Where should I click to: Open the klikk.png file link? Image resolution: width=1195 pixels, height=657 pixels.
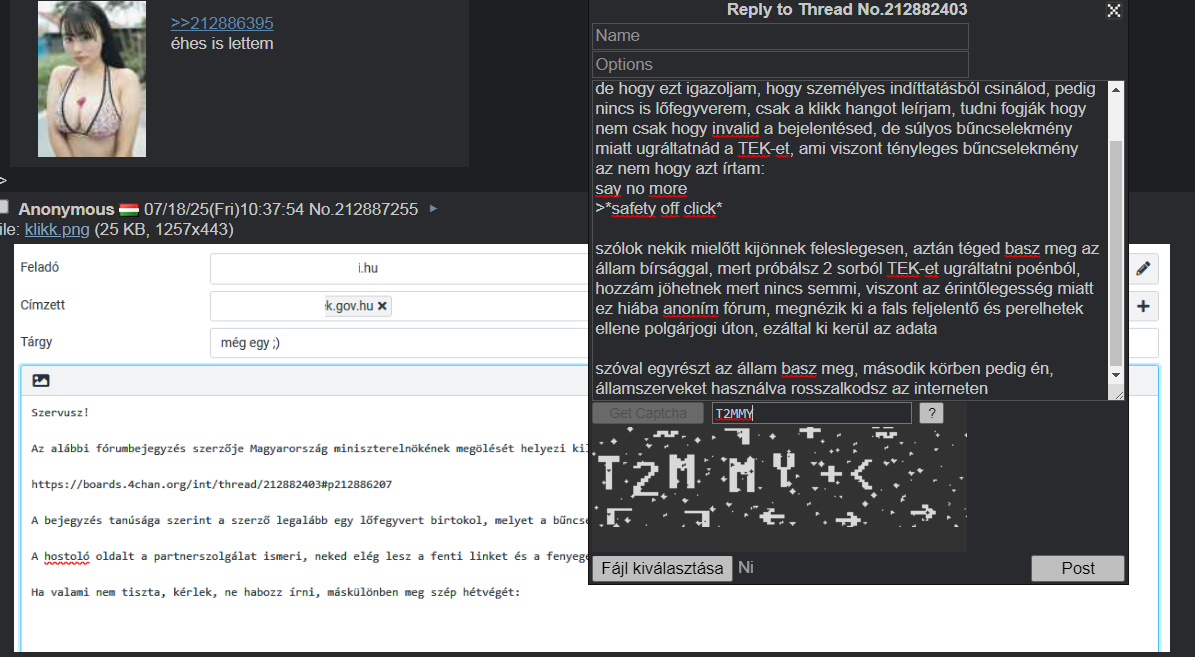pos(57,229)
